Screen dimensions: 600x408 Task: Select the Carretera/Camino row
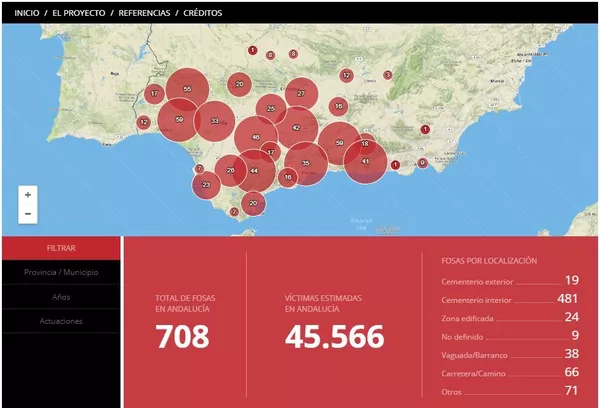coord(510,372)
